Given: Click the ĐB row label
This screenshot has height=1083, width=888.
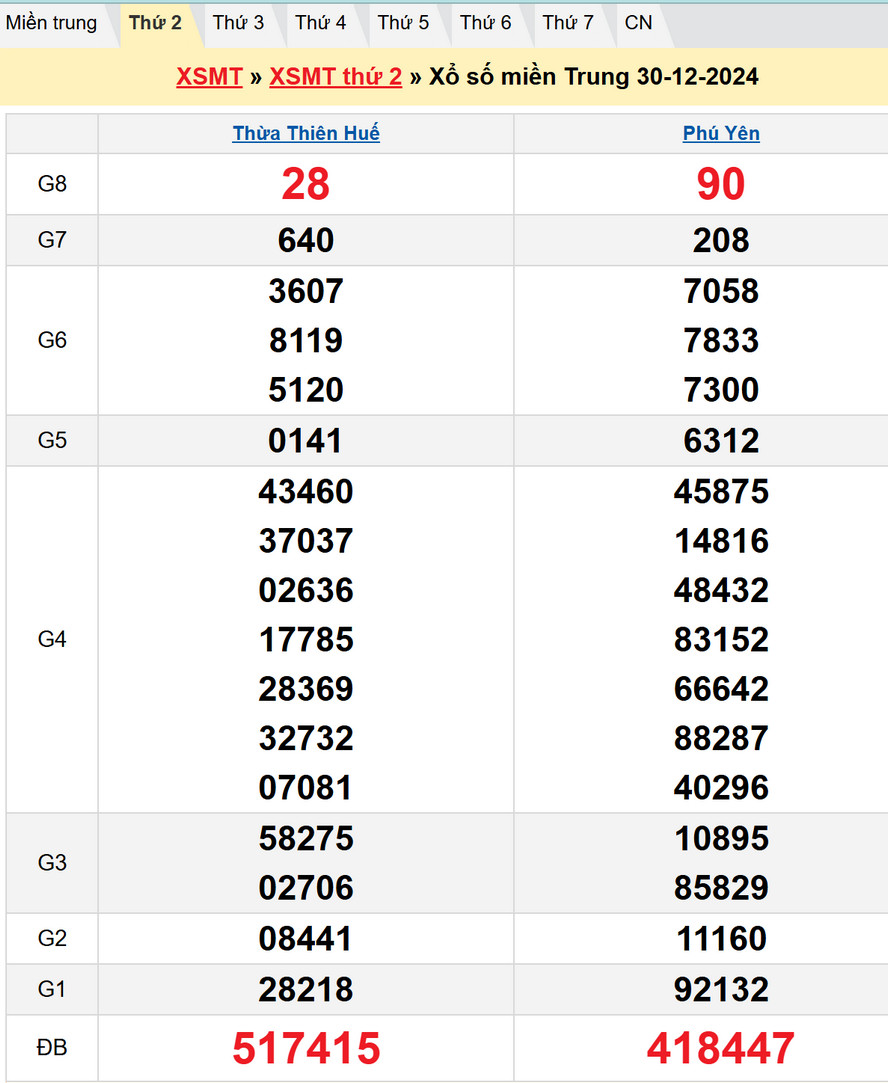Looking at the screenshot, I should tap(52, 1048).
